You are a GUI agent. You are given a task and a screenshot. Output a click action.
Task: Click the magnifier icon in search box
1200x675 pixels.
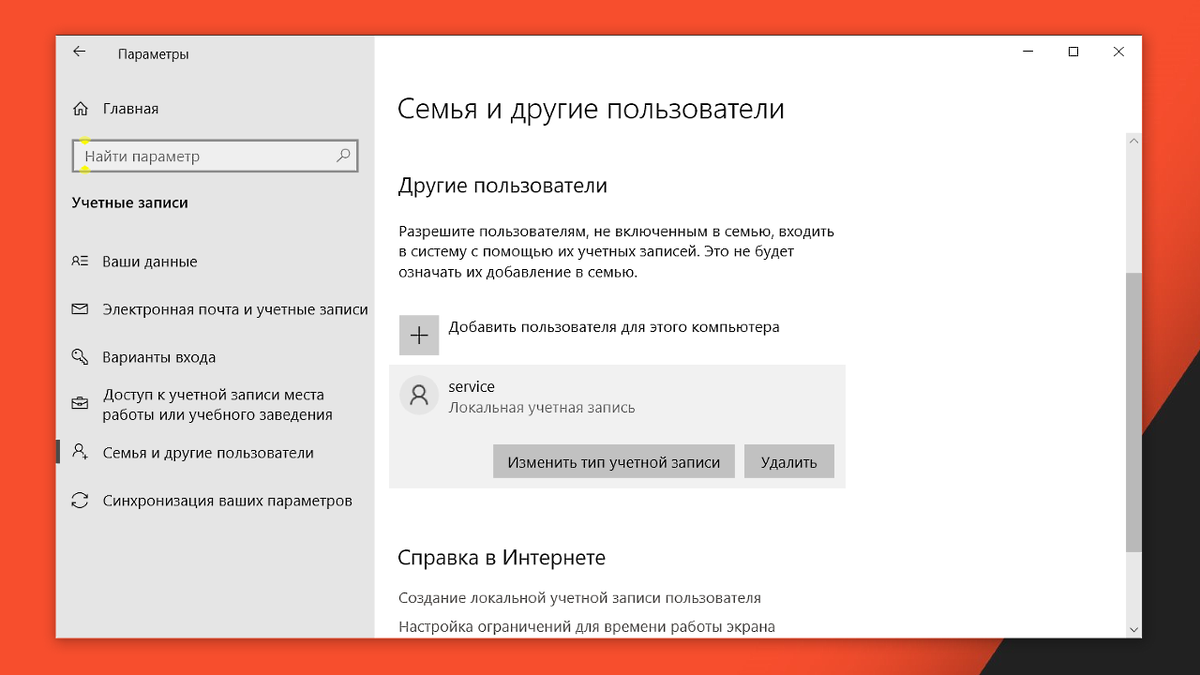[x=343, y=156]
